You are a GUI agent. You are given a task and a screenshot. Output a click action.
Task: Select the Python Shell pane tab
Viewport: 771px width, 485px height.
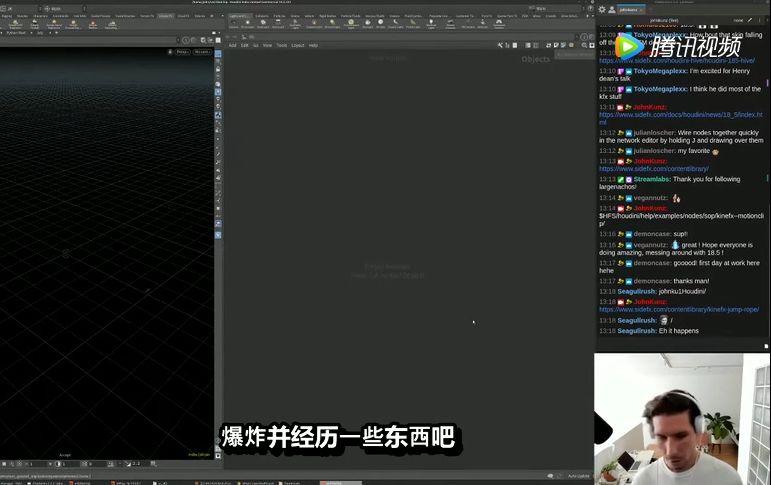16,32
